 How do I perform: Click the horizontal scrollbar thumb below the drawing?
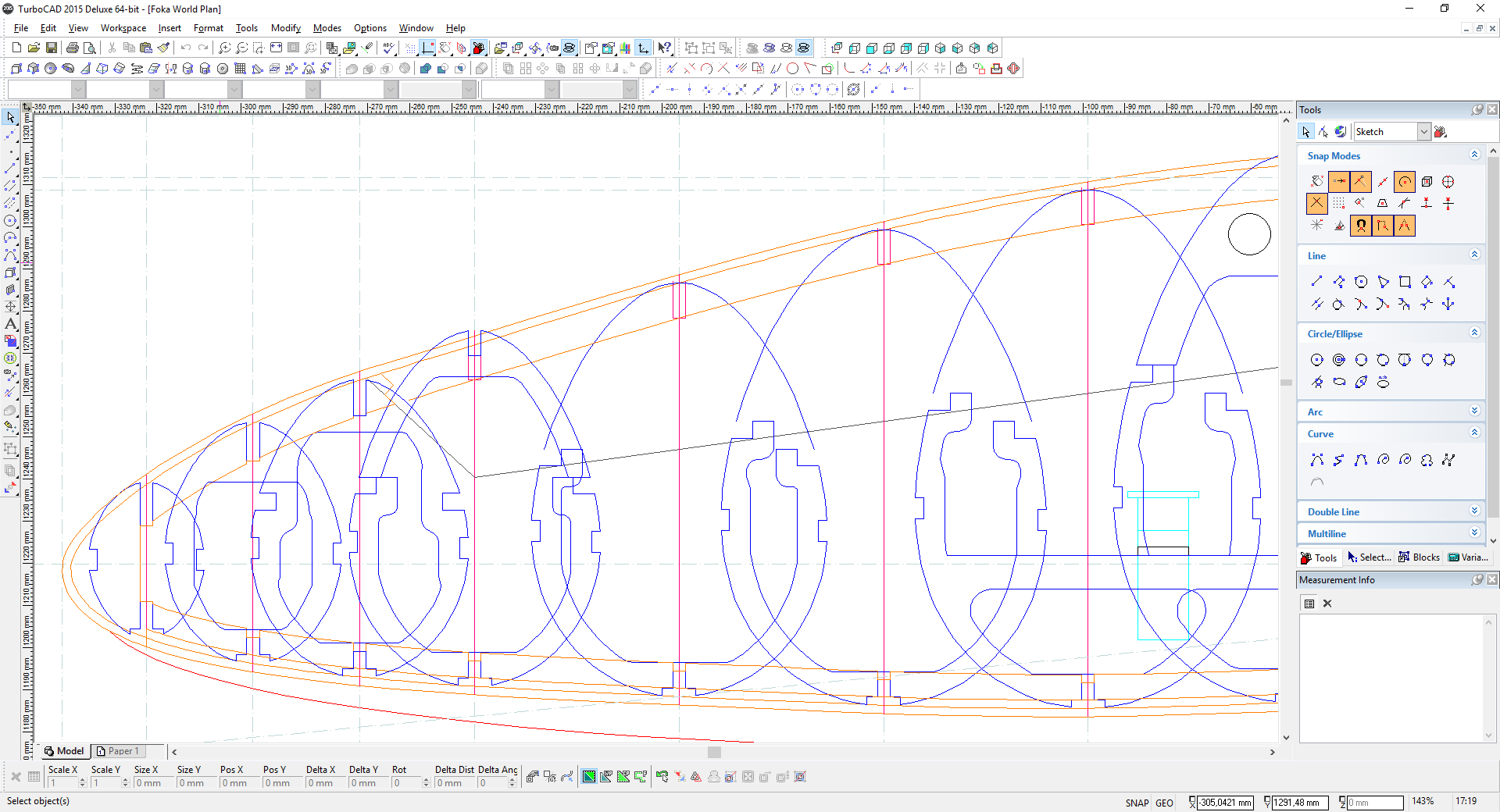714,752
